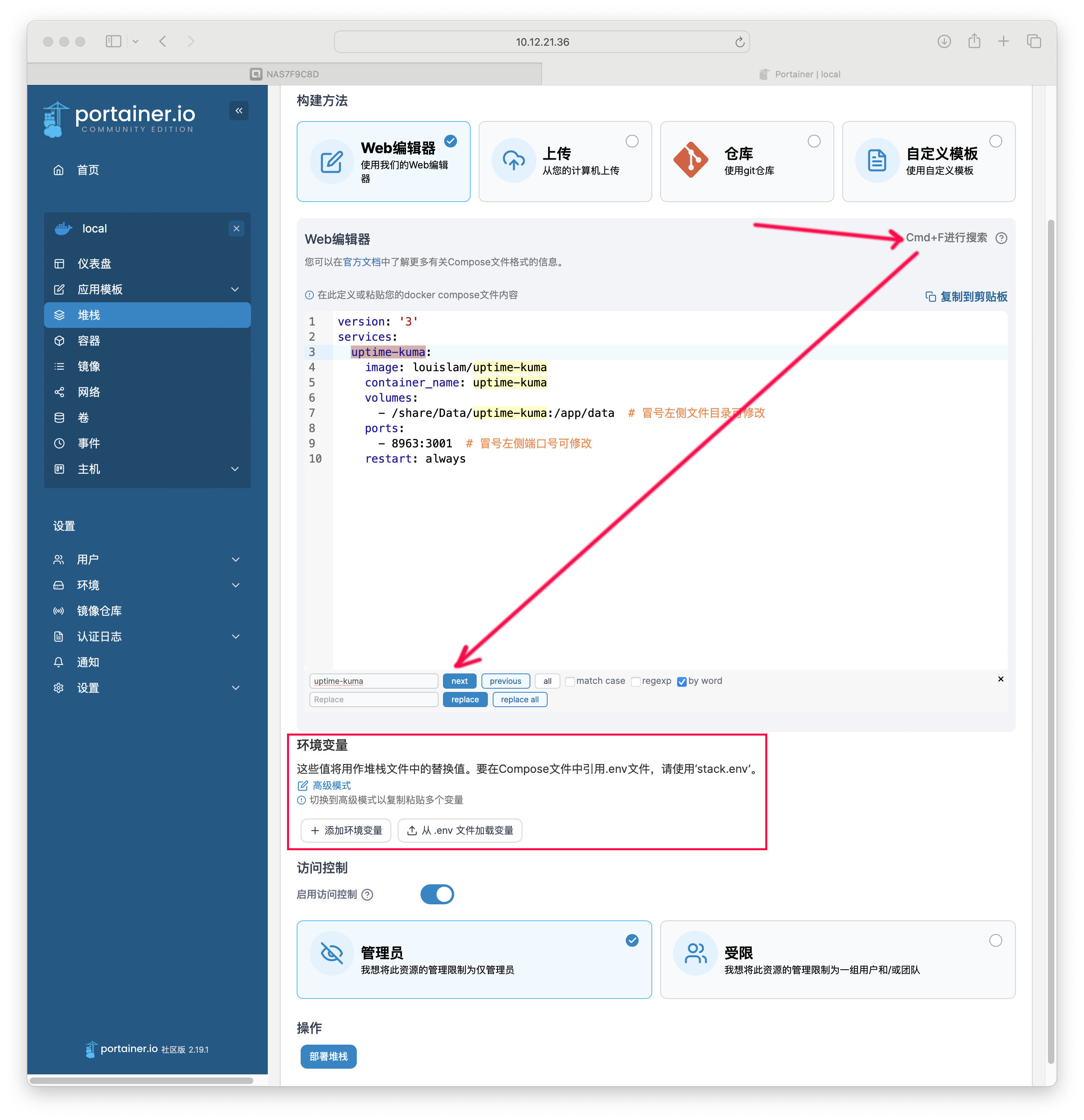Click the replace all button
The image size is (1084, 1120).
click(520, 699)
